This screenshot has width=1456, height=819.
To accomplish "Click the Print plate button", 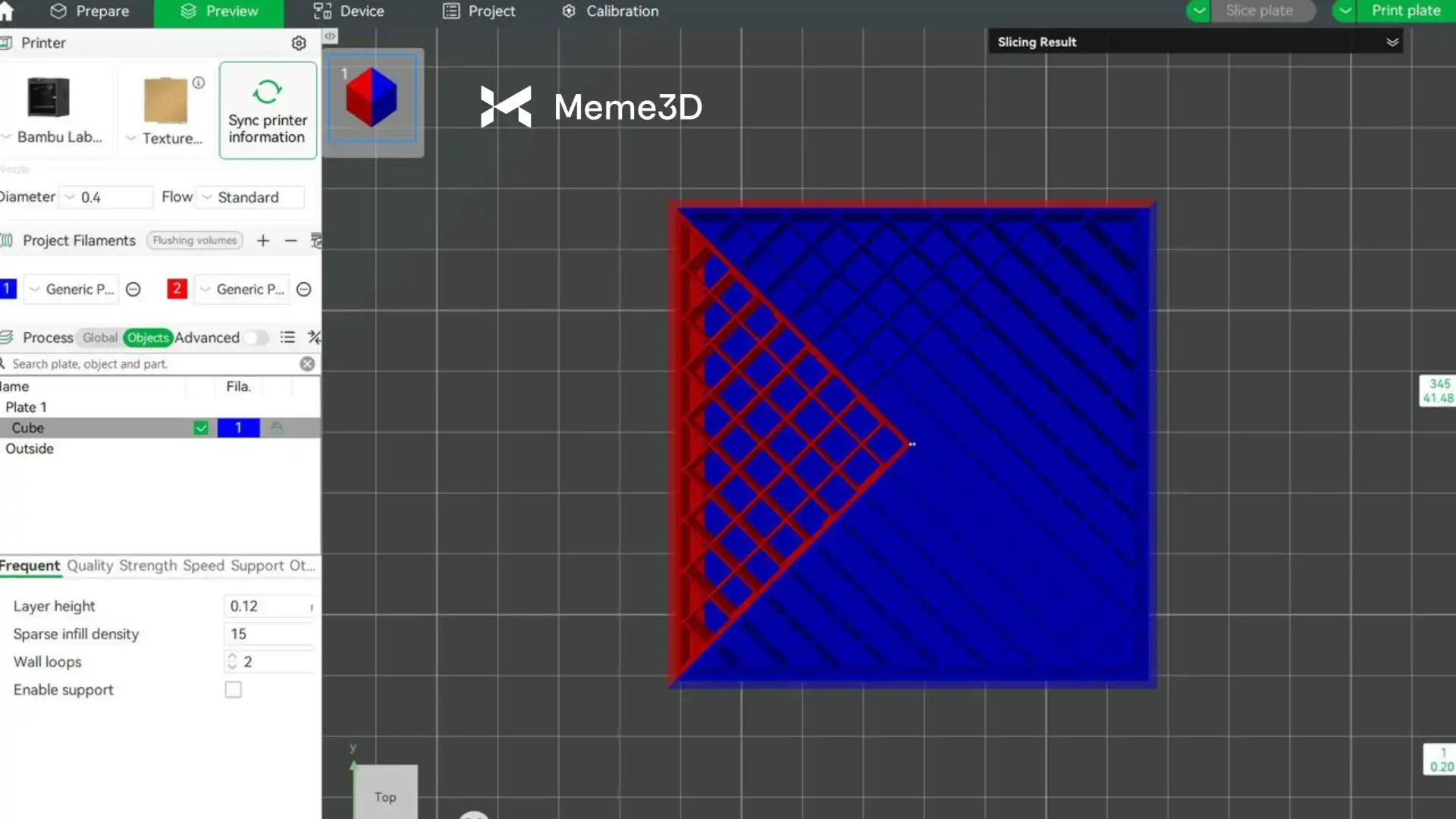I will (1405, 11).
